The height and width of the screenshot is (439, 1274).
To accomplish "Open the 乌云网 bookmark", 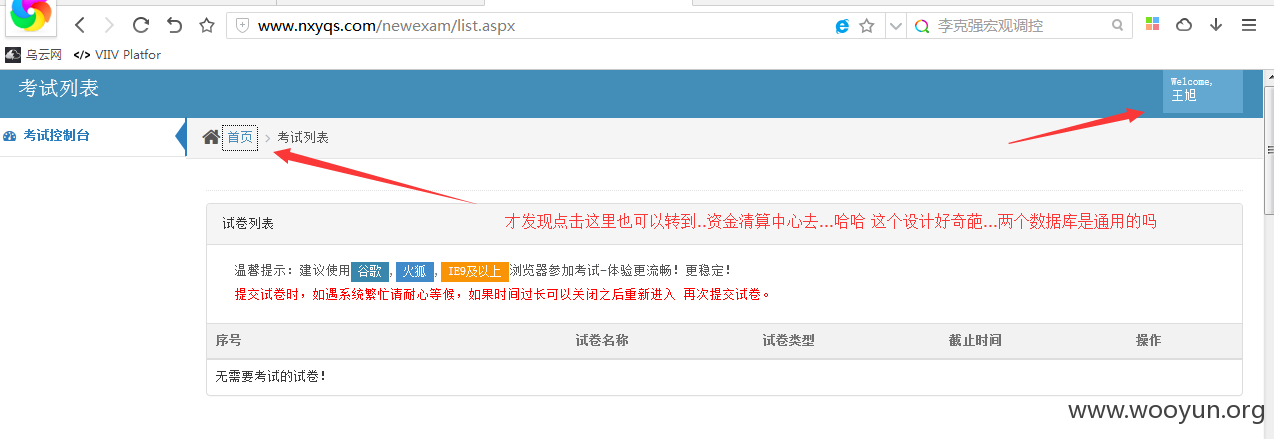I will tap(35, 55).
